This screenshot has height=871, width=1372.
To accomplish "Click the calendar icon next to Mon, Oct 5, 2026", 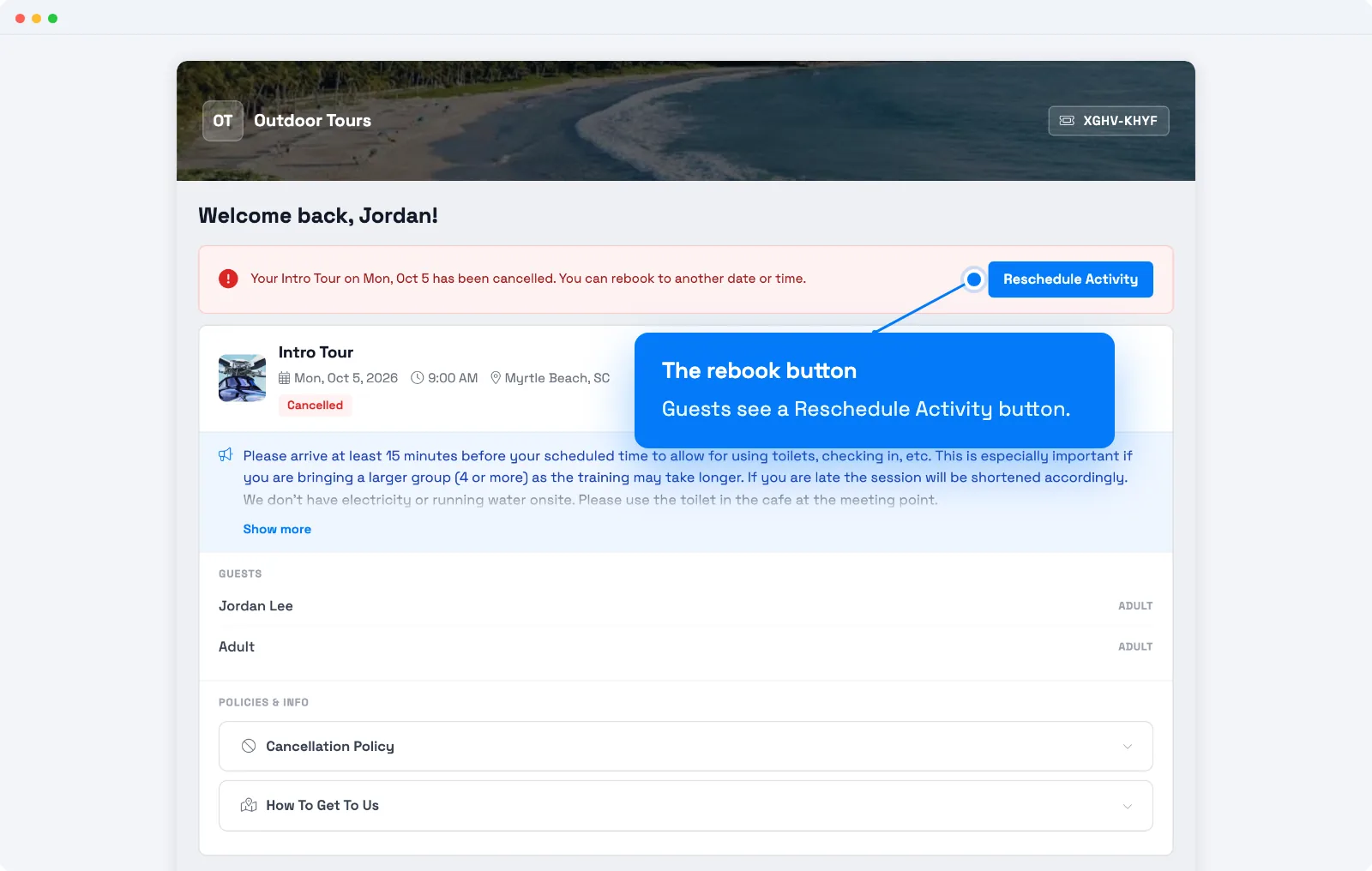I will point(285,378).
